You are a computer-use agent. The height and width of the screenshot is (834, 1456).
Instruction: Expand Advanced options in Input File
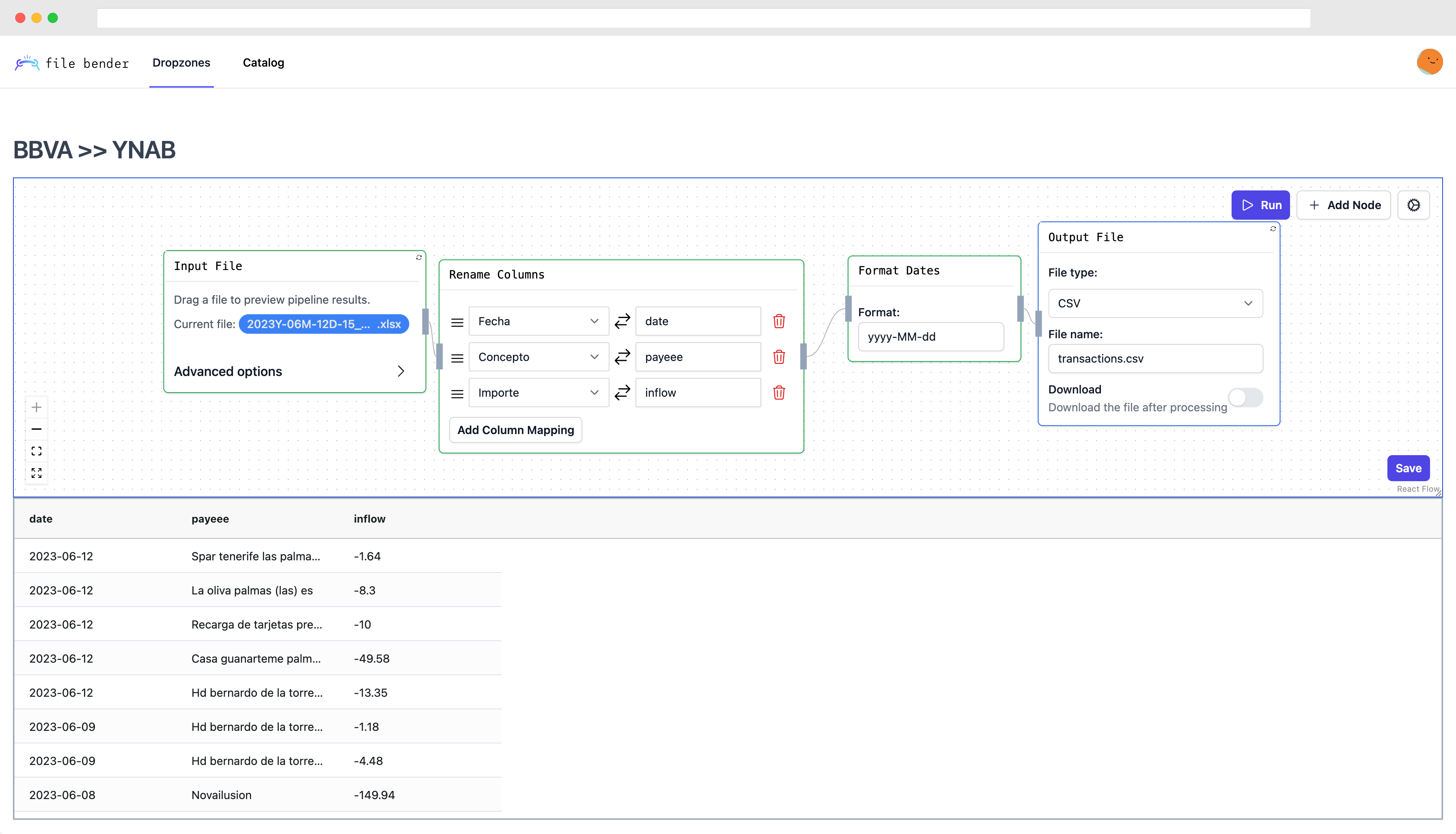(290, 371)
